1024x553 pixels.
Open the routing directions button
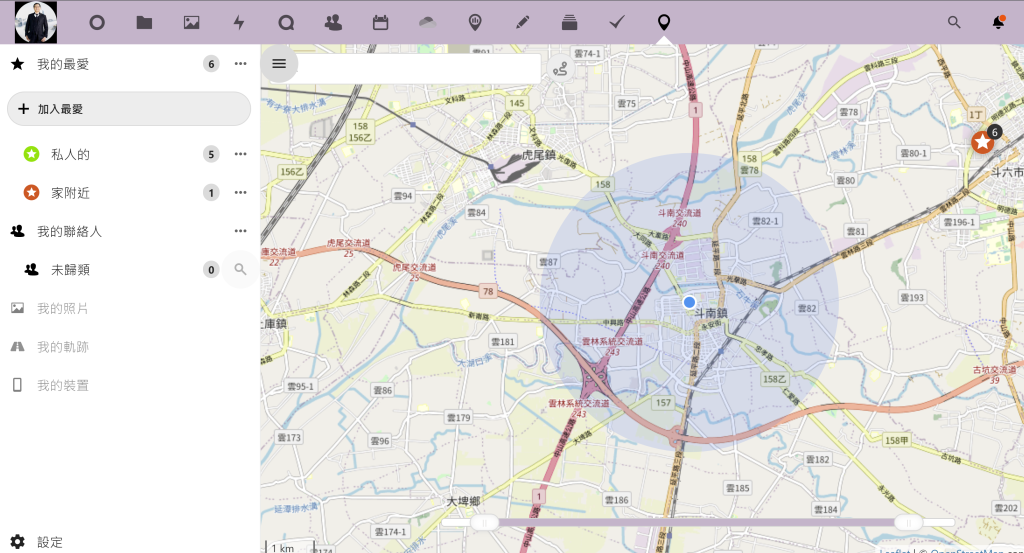(x=560, y=69)
